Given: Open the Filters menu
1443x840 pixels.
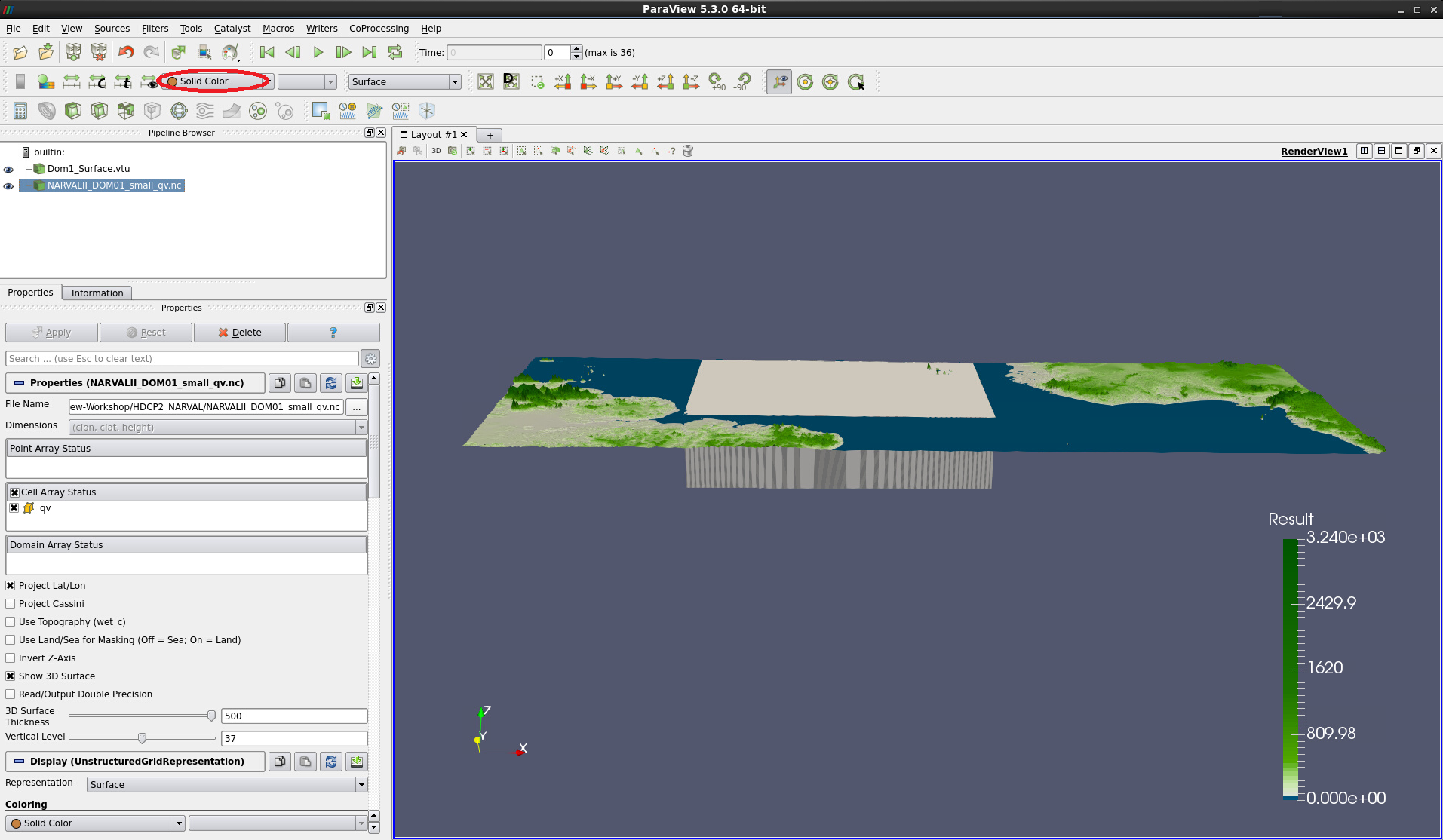Looking at the screenshot, I should pos(155,29).
